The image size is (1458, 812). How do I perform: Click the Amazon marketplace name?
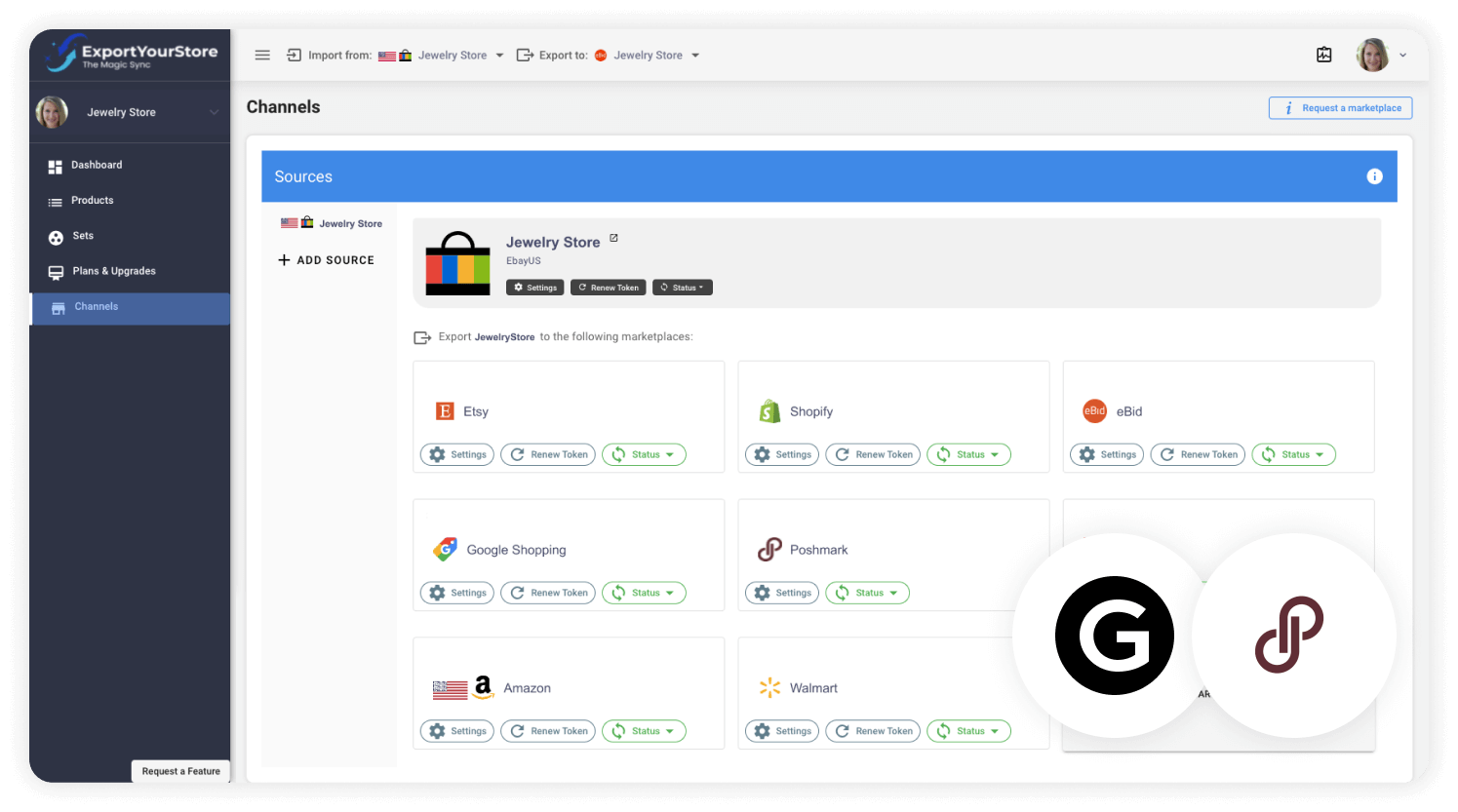tap(528, 688)
